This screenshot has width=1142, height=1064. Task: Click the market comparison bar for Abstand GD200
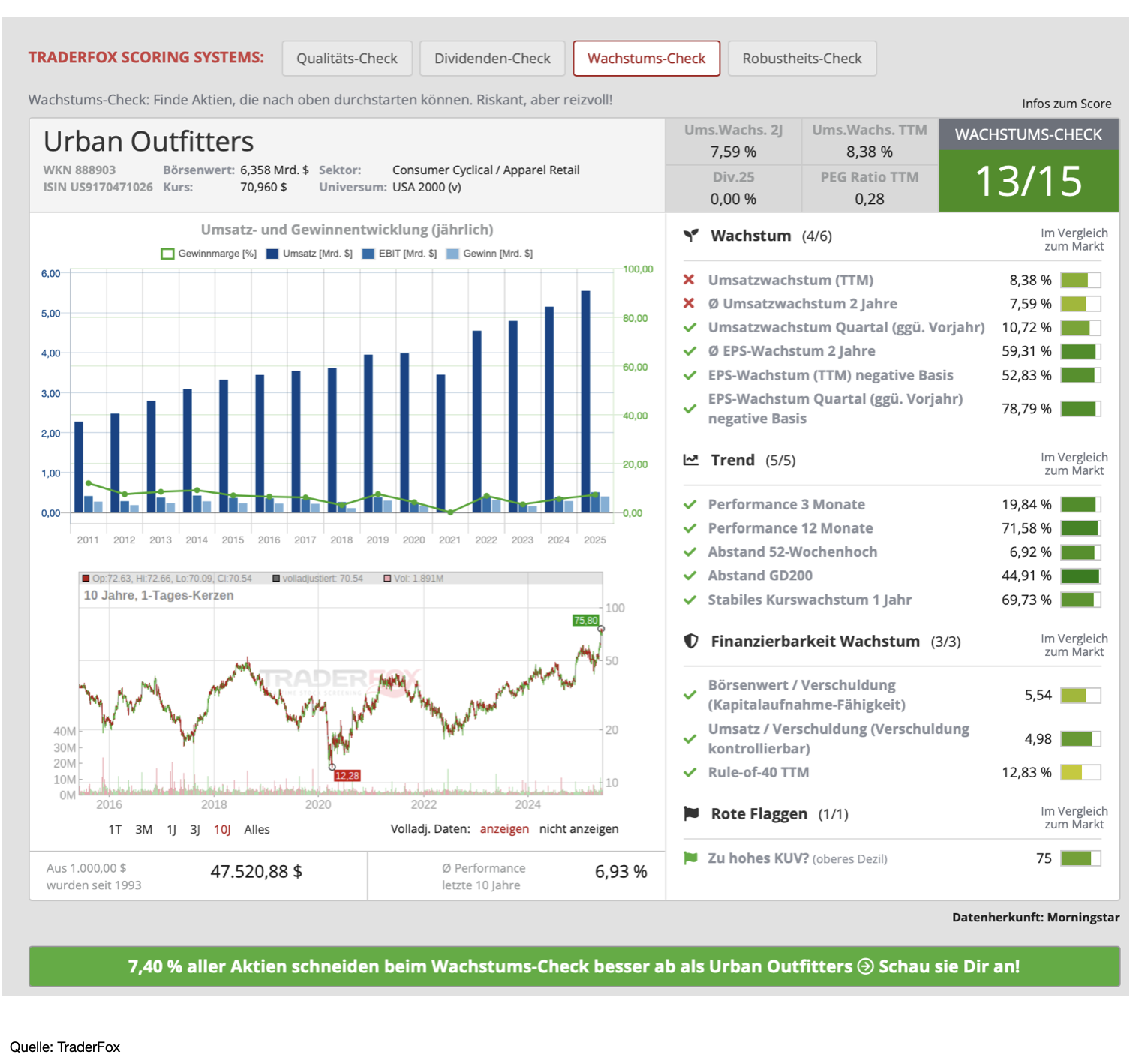click(1080, 576)
